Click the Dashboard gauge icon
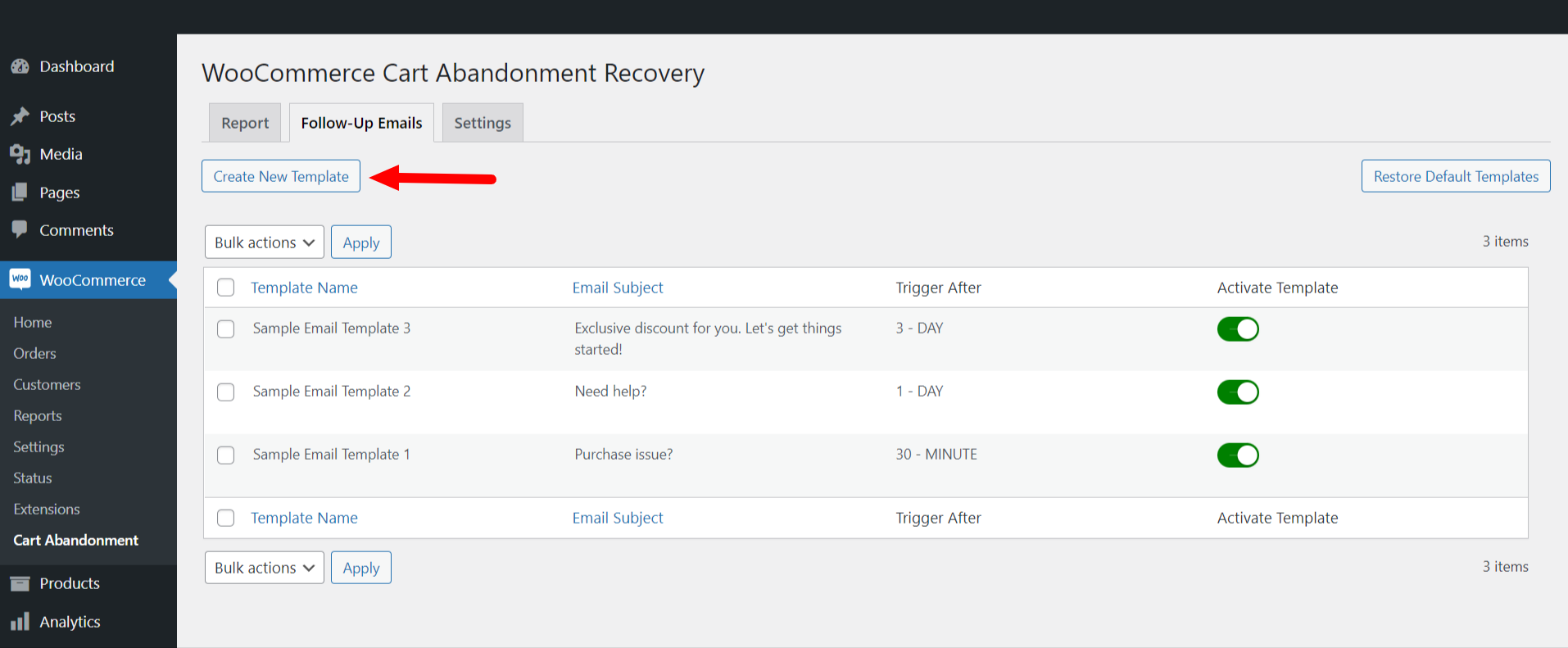The image size is (1568, 648). tap(20, 66)
